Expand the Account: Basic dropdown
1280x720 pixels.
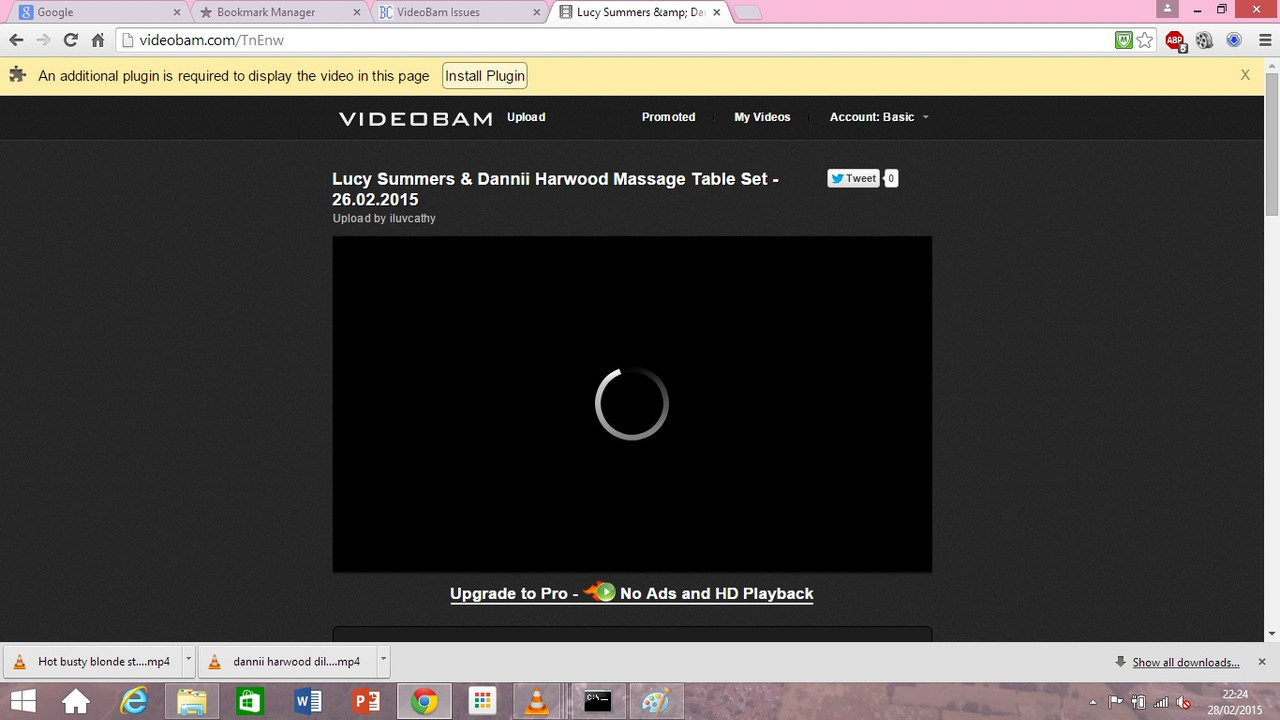point(879,117)
